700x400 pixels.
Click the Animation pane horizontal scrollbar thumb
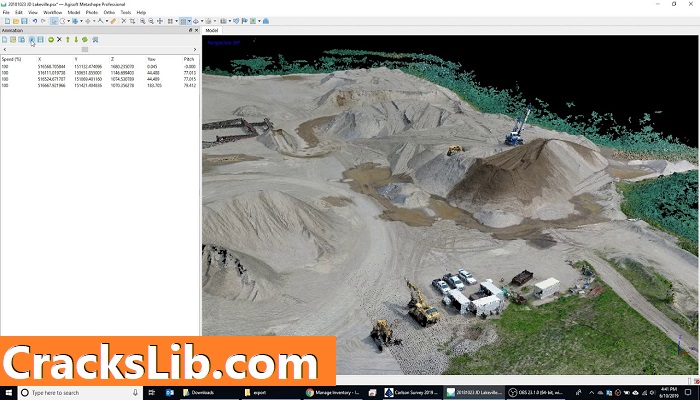[x=85, y=50]
